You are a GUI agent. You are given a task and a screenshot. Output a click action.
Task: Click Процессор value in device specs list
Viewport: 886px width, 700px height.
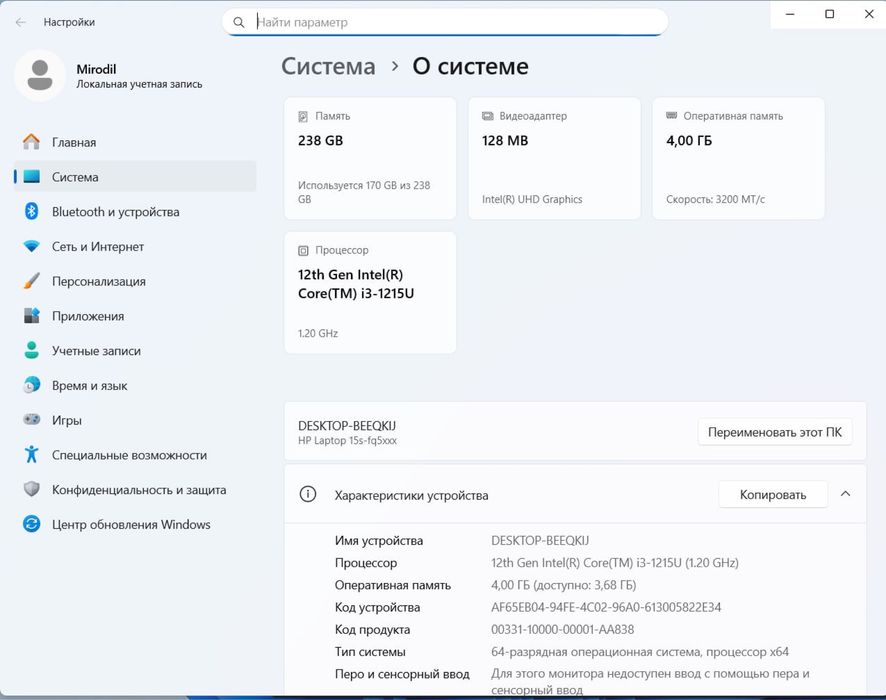click(615, 563)
